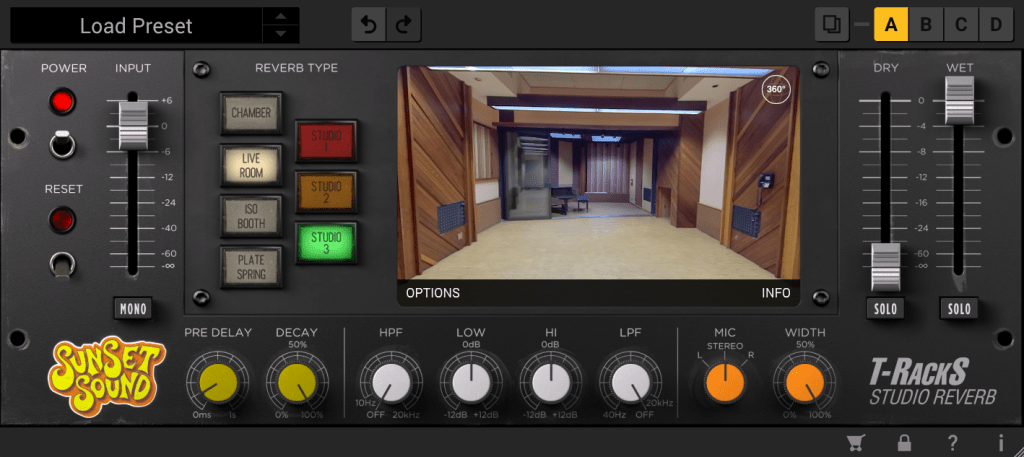1024x457 pixels.
Task: Click the preset up arrow
Action: click(x=280, y=16)
